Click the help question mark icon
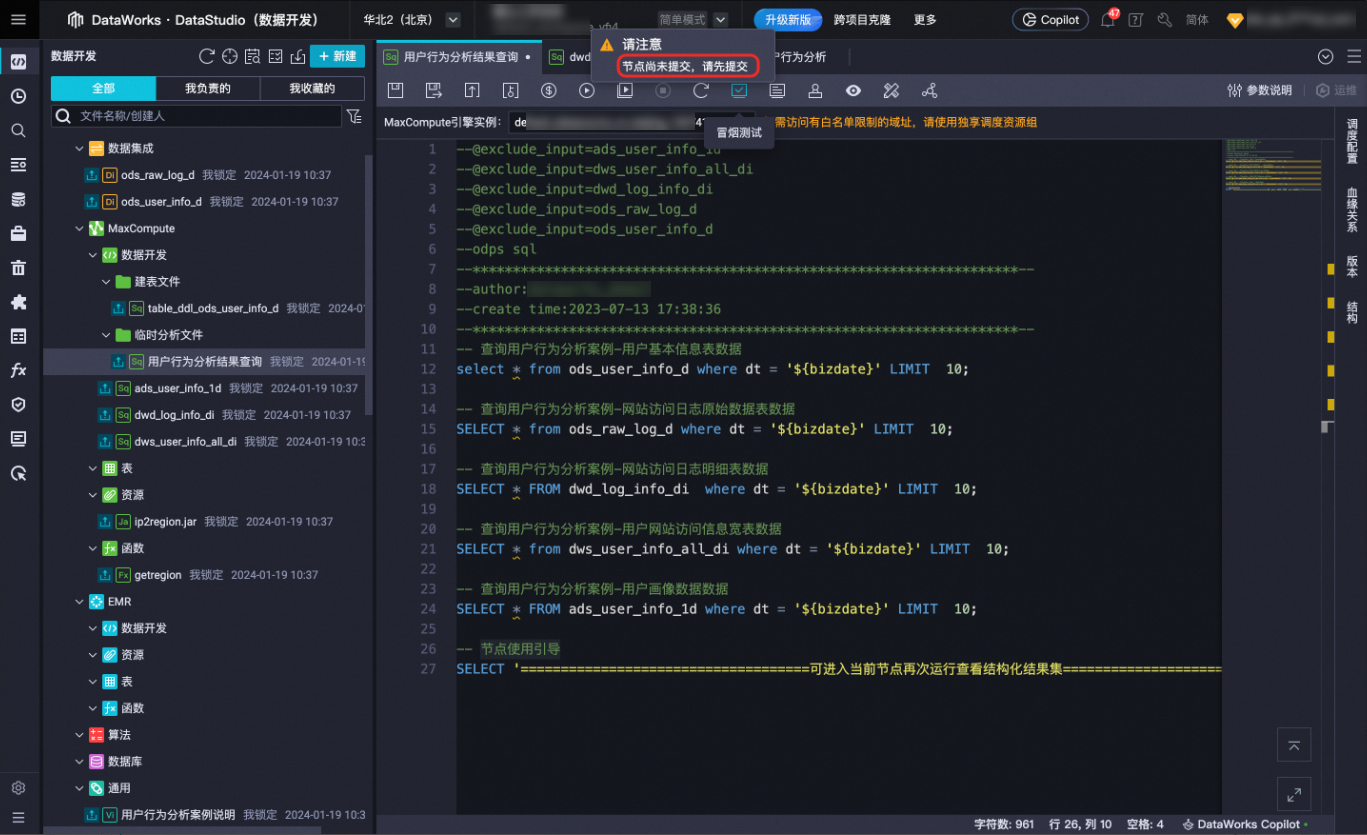Screen dimensions: 1367x835 tap(1136, 19)
